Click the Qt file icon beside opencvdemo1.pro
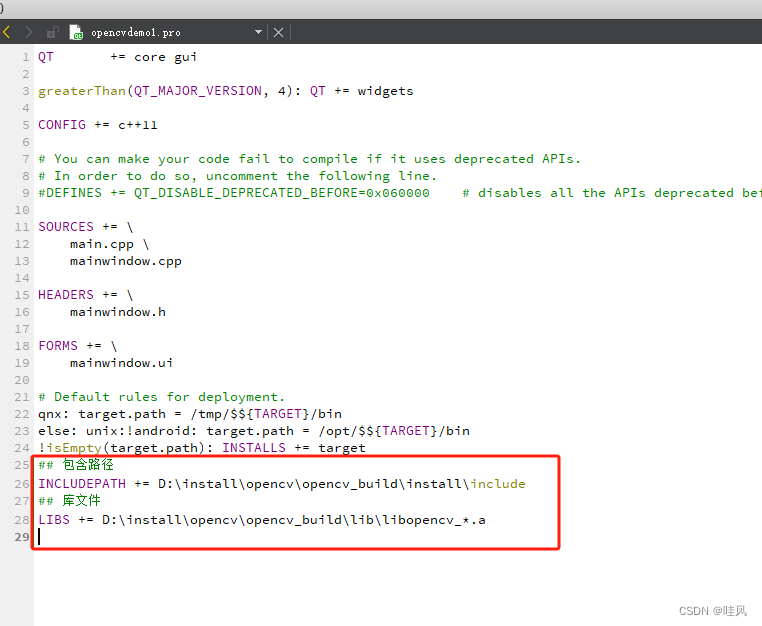 (76, 33)
